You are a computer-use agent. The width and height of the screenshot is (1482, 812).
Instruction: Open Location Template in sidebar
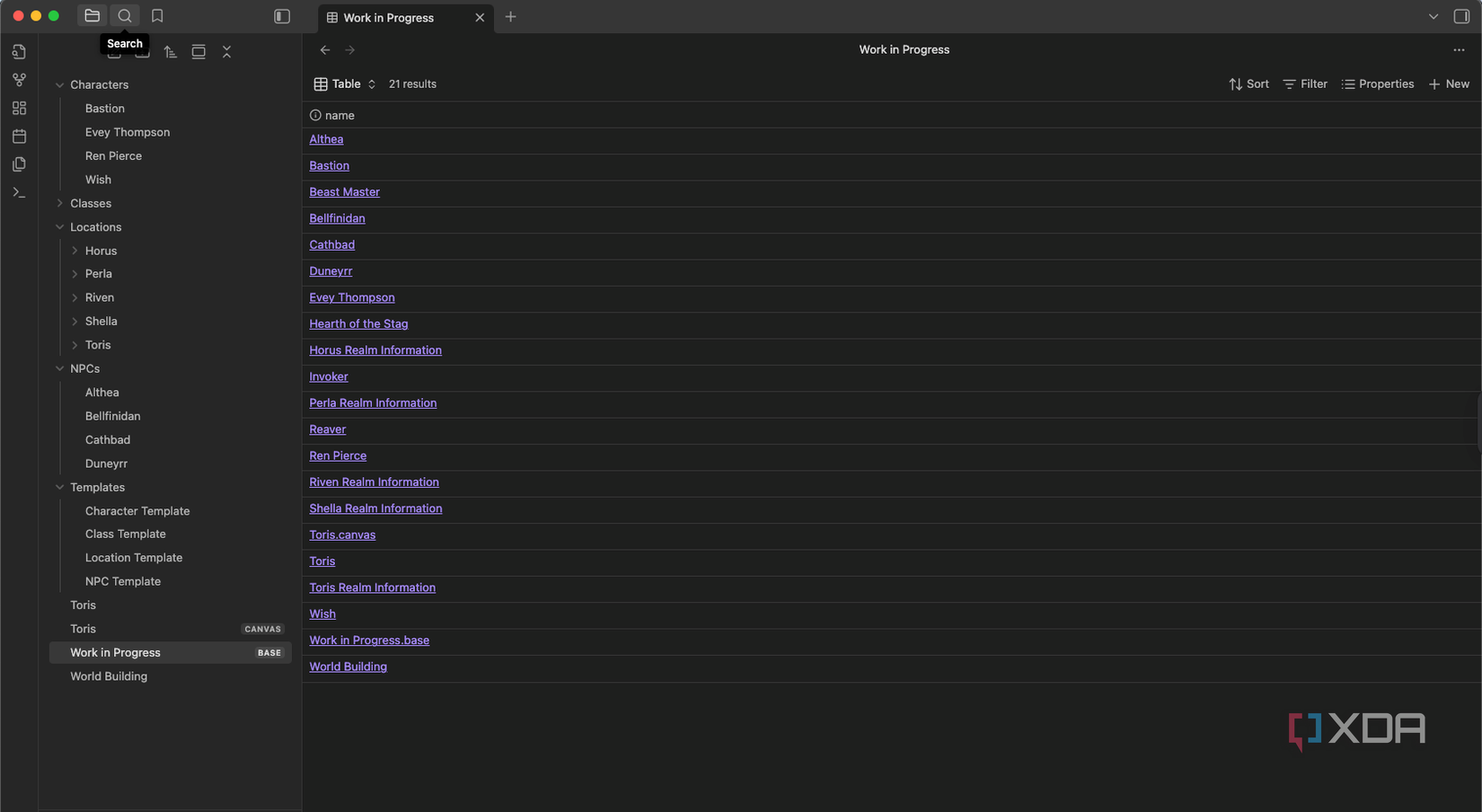click(x=134, y=558)
